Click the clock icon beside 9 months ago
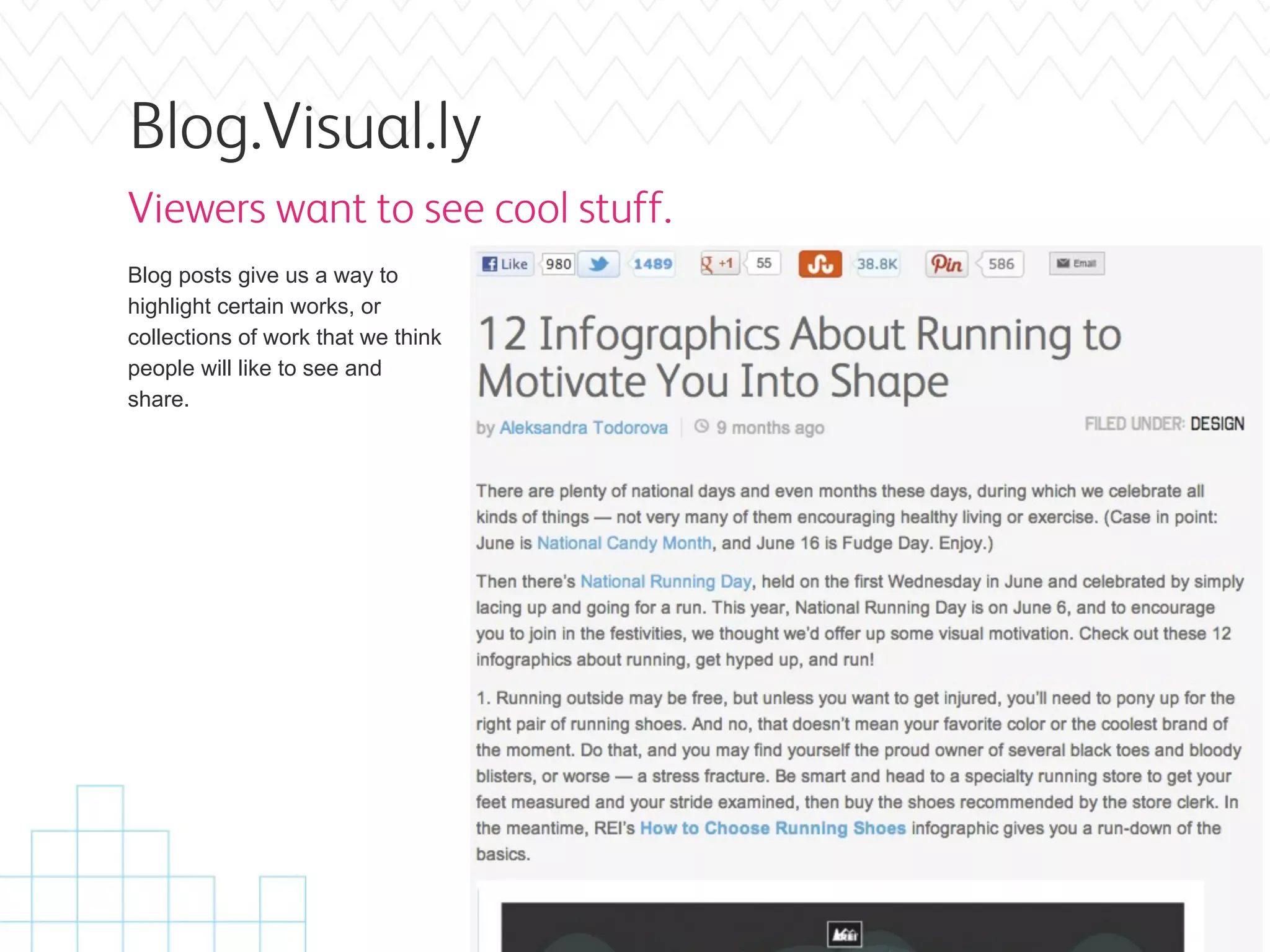Screen dimensions: 1270x952 701,426
